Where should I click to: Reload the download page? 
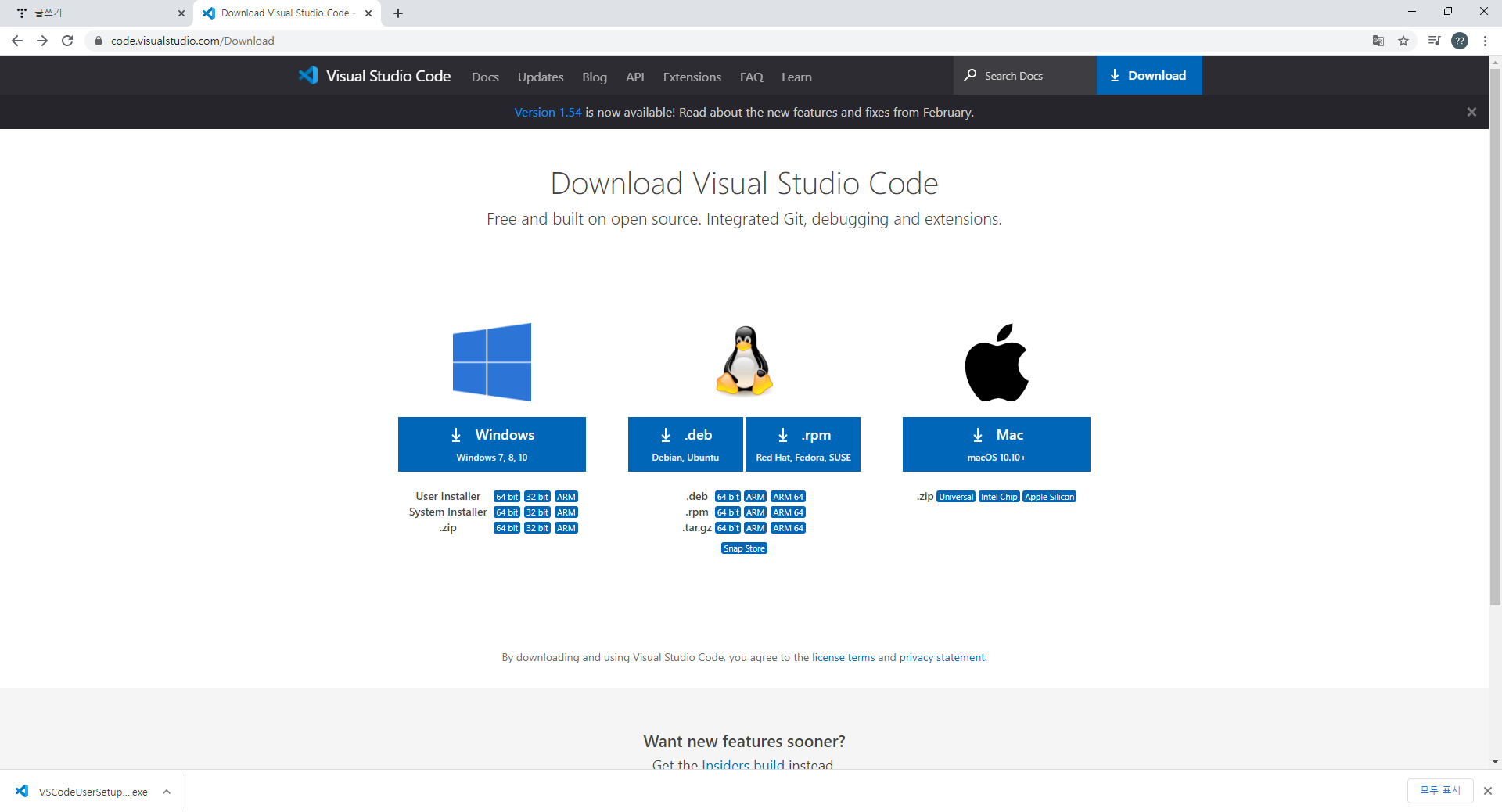tap(67, 41)
